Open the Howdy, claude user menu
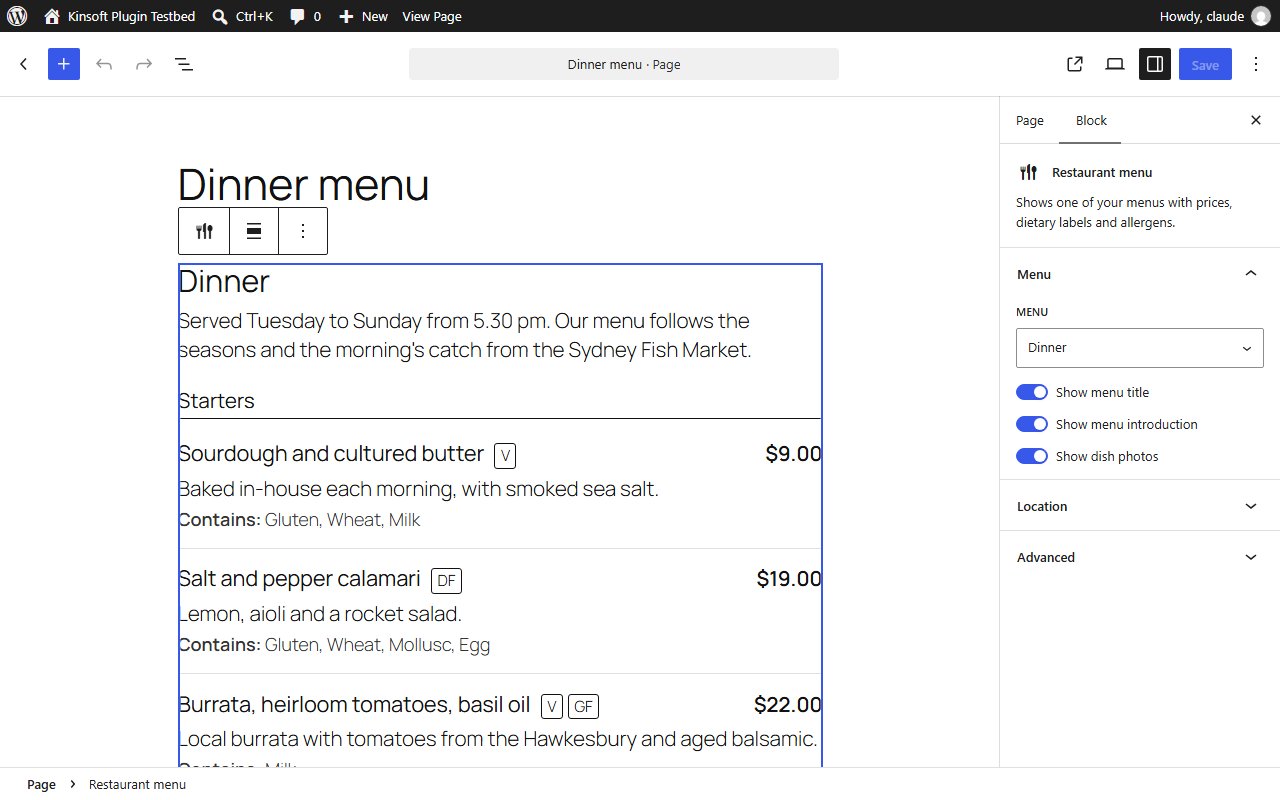This screenshot has height=800, width=1280. (x=1214, y=16)
